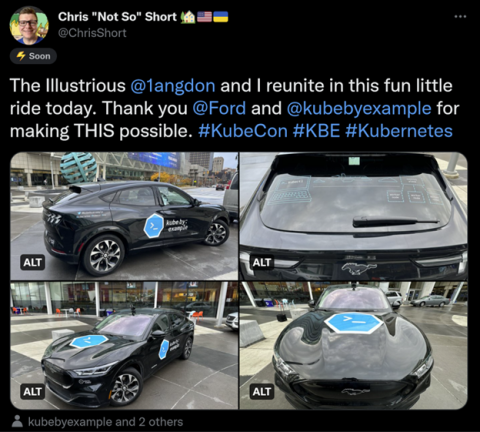Show ALT text on car side-view photo
Screen dimensions: 480x432
32,262
